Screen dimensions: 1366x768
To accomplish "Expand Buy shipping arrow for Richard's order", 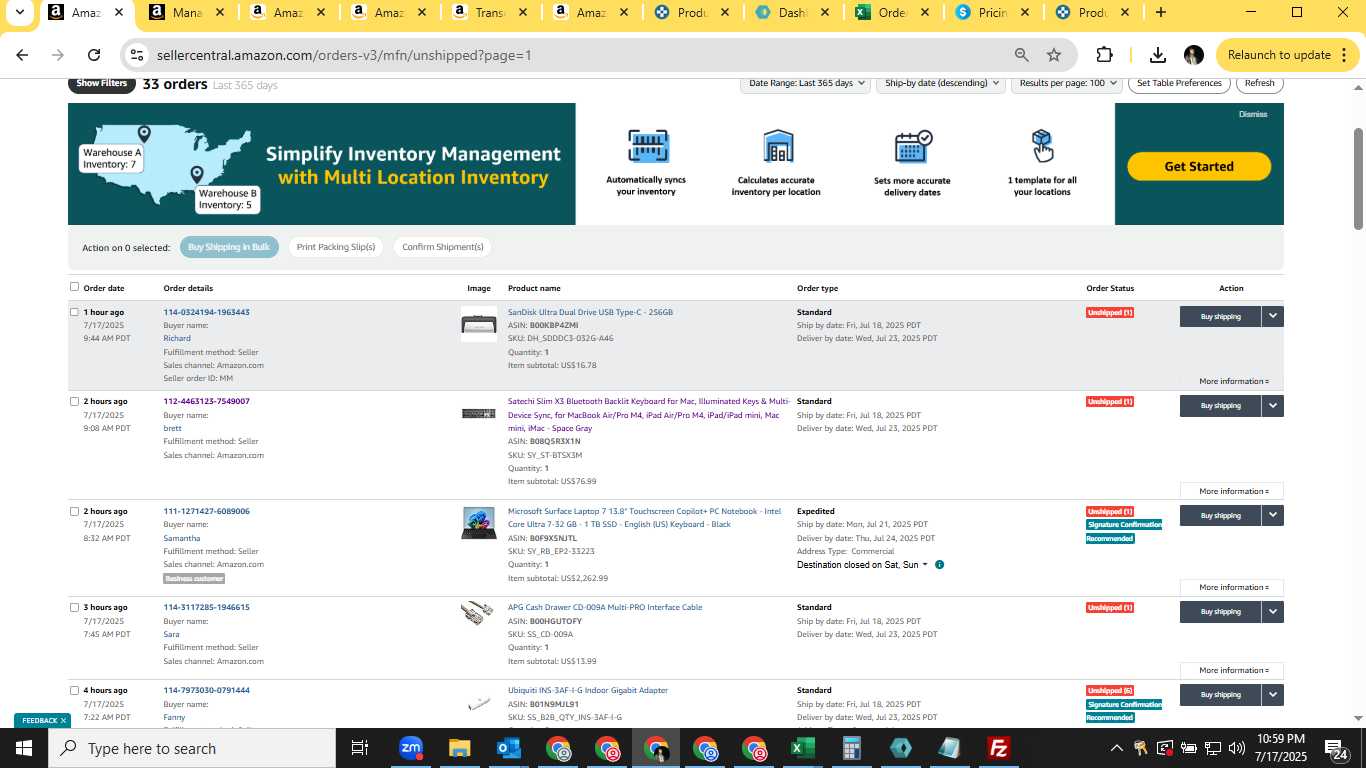I will (1272, 316).
